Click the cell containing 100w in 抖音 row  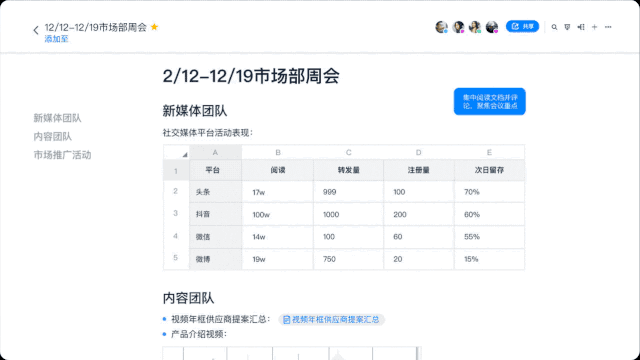pyautogui.click(x=278, y=214)
